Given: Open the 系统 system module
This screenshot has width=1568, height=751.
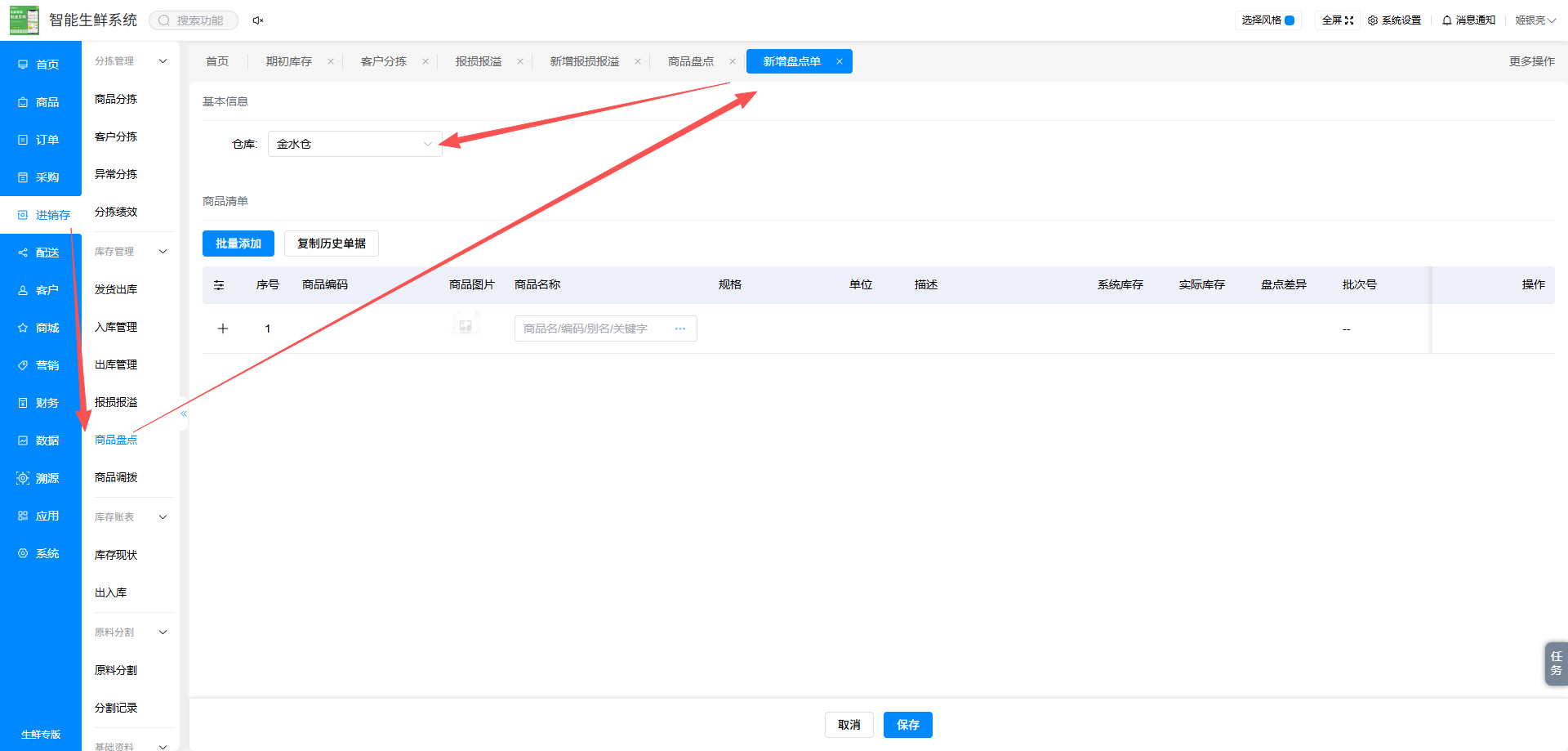Looking at the screenshot, I should click(40, 553).
